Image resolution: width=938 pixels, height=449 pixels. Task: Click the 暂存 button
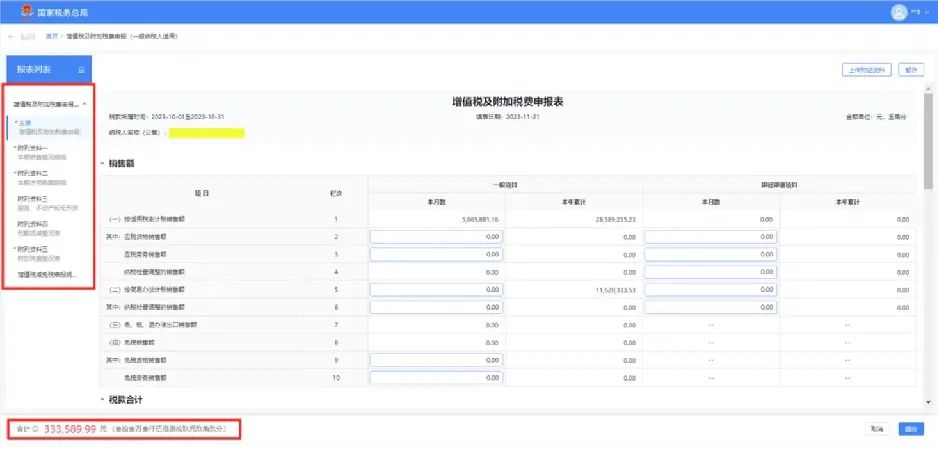pos(910,70)
